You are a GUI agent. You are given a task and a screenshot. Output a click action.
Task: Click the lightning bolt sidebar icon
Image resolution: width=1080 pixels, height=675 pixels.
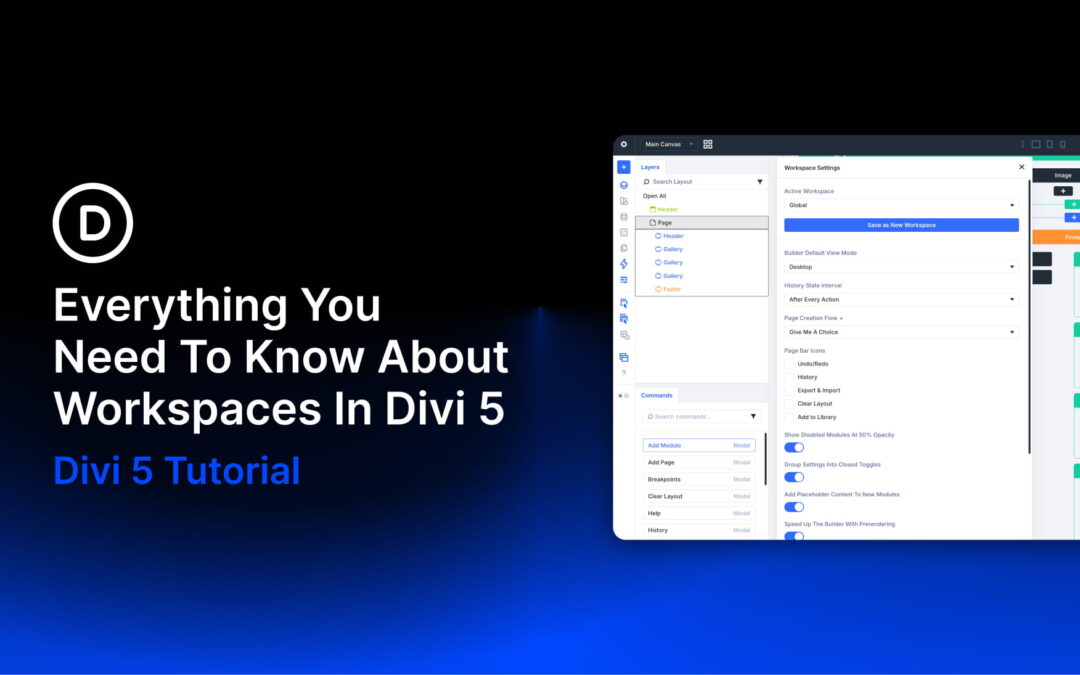pyautogui.click(x=623, y=264)
